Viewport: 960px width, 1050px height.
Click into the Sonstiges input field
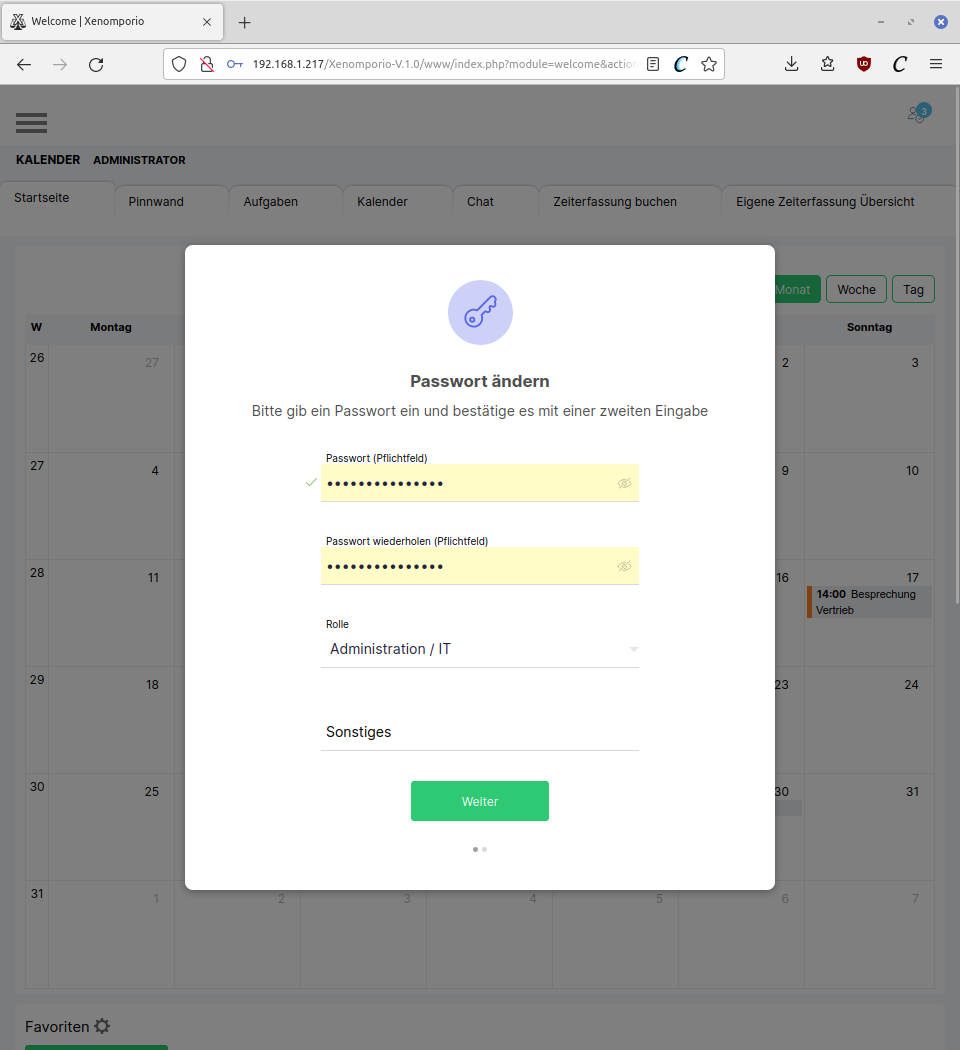[480, 732]
